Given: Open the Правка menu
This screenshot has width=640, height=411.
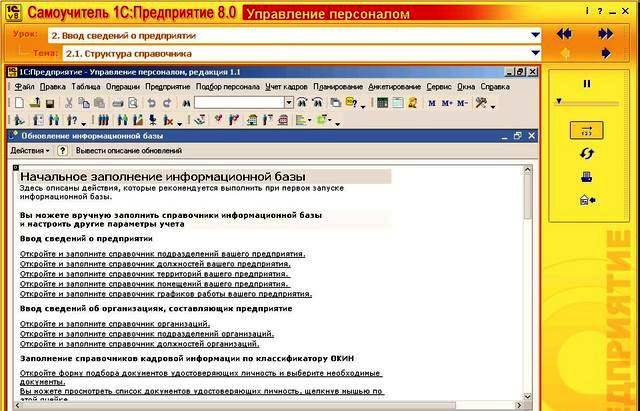Looking at the screenshot, I should coord(53,87).
